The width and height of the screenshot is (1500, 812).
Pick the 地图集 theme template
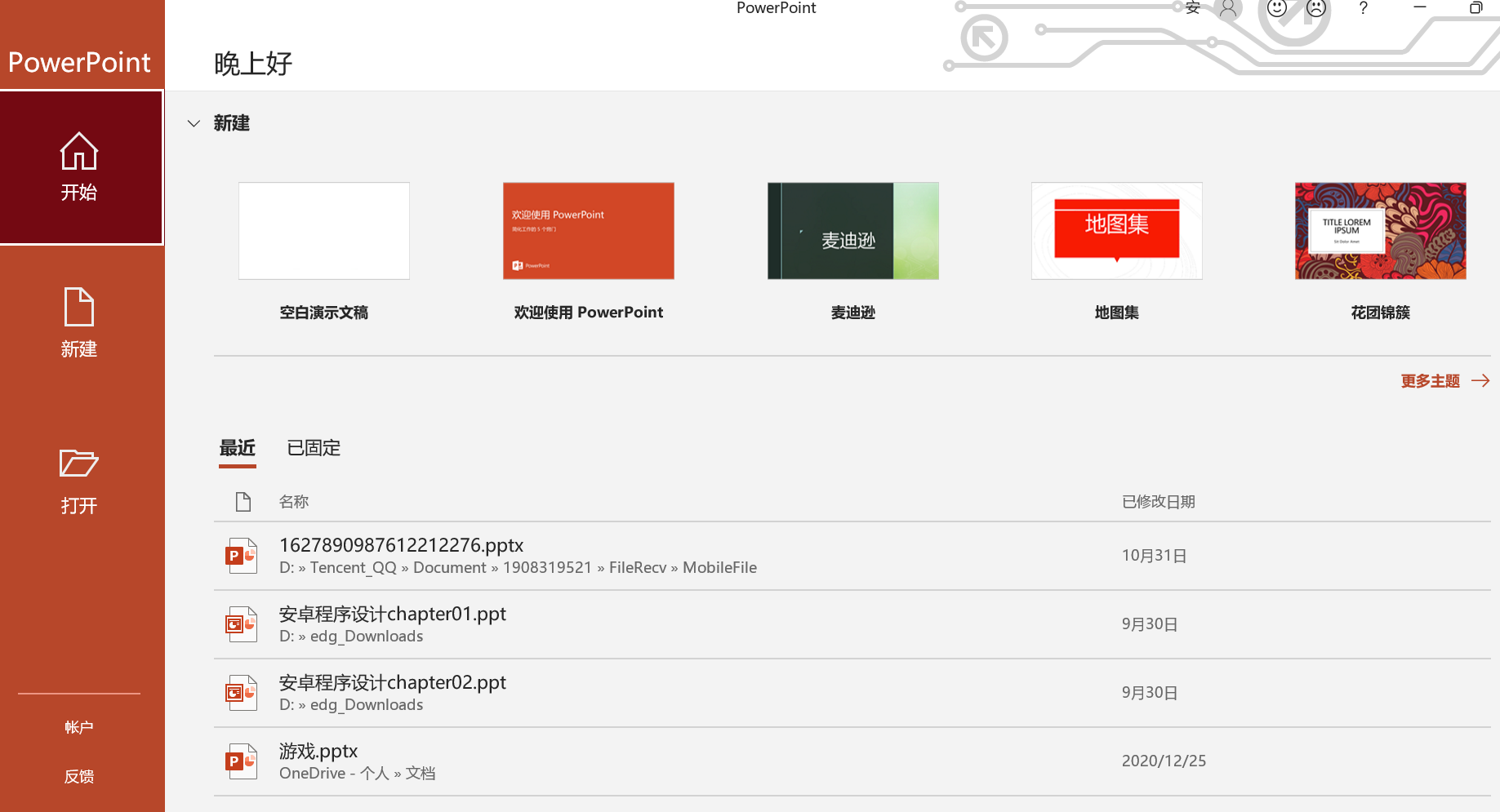tap(1116, 231)
